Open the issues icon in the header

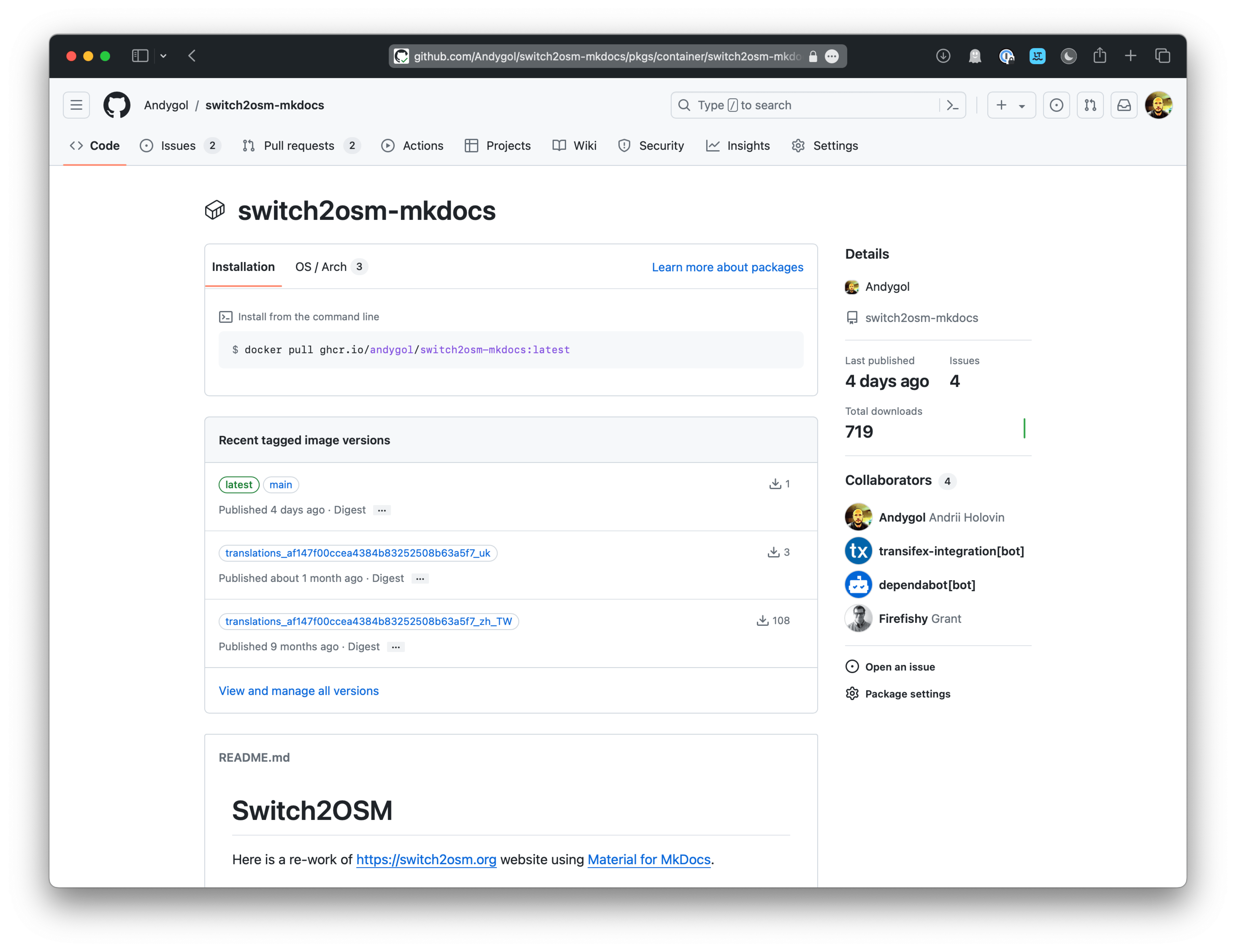coord(1056,105)
